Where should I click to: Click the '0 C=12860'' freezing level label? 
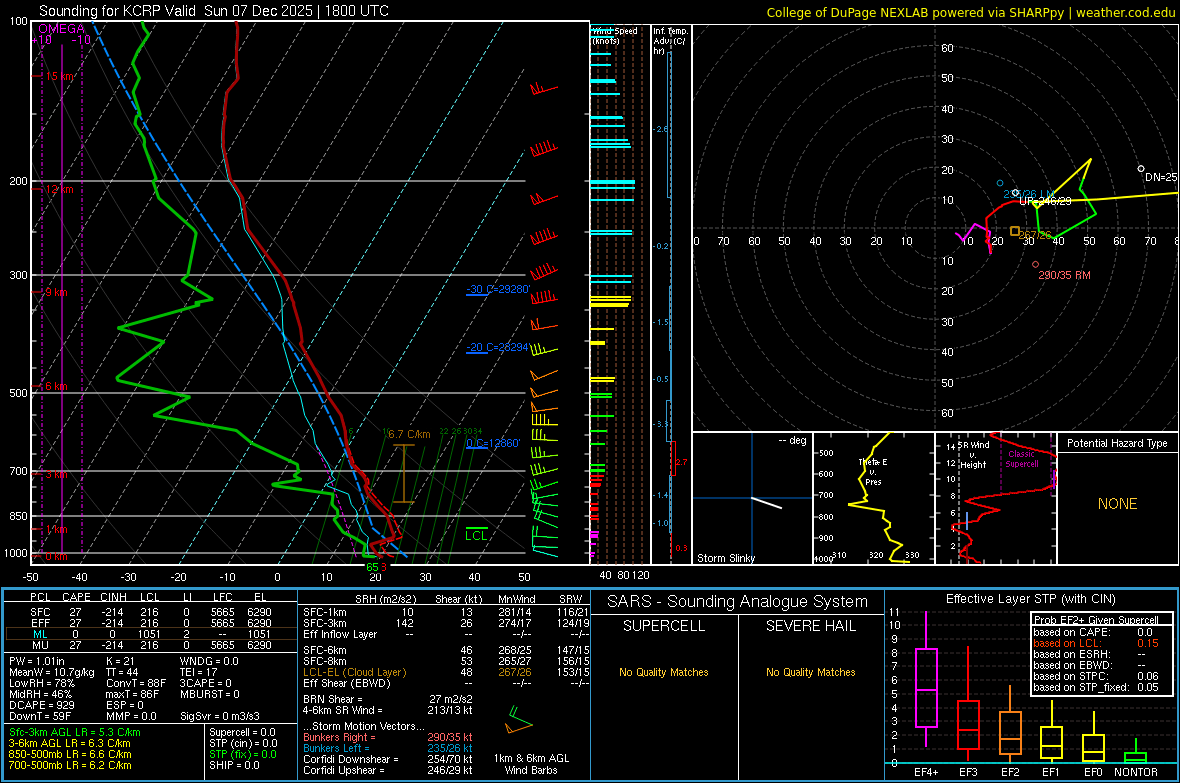point(493,443)
